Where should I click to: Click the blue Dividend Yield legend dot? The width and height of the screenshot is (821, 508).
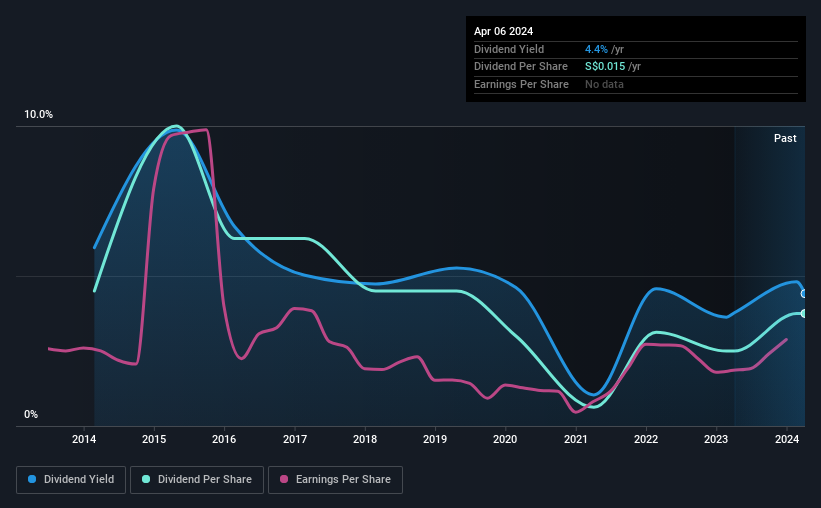(32, 479)
